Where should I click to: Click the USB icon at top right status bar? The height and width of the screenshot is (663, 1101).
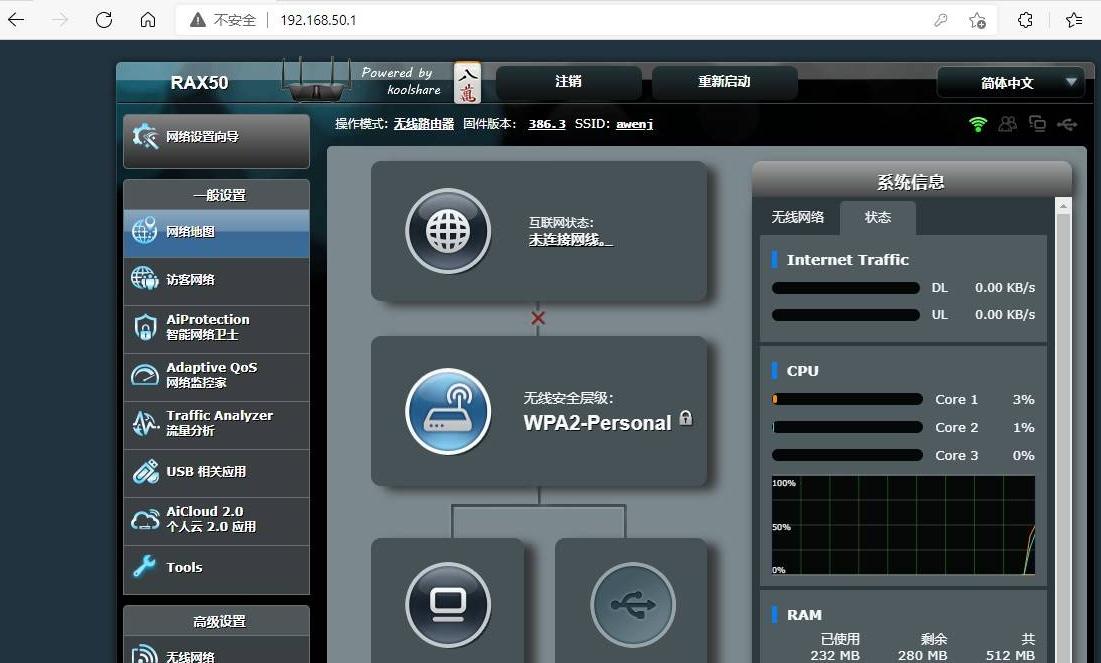click(1066, 124)
